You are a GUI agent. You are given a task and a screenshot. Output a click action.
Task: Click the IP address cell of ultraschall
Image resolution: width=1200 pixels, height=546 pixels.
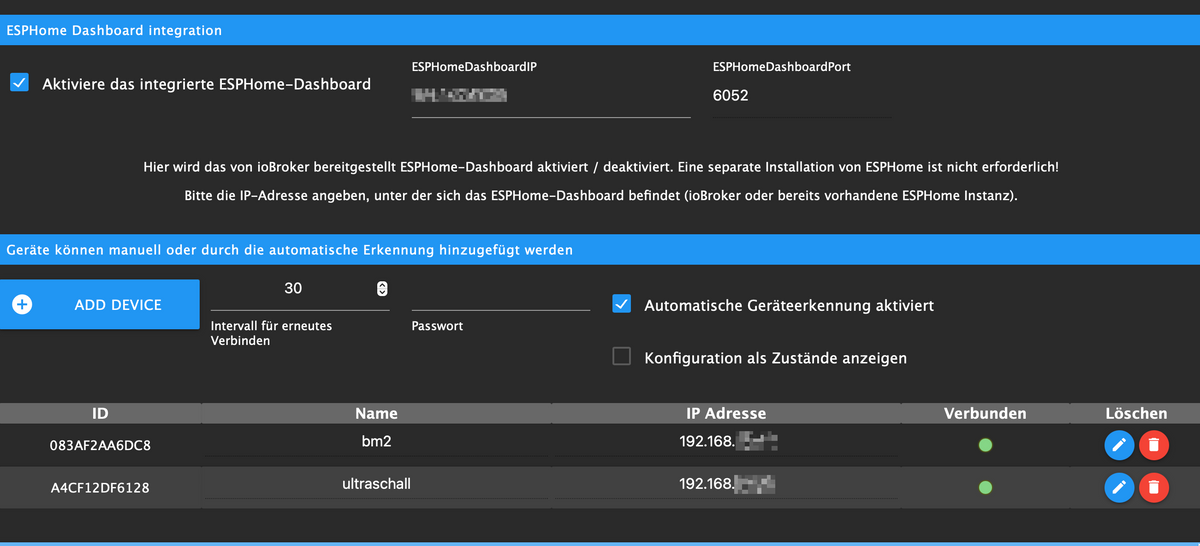[x=728, y=484]
